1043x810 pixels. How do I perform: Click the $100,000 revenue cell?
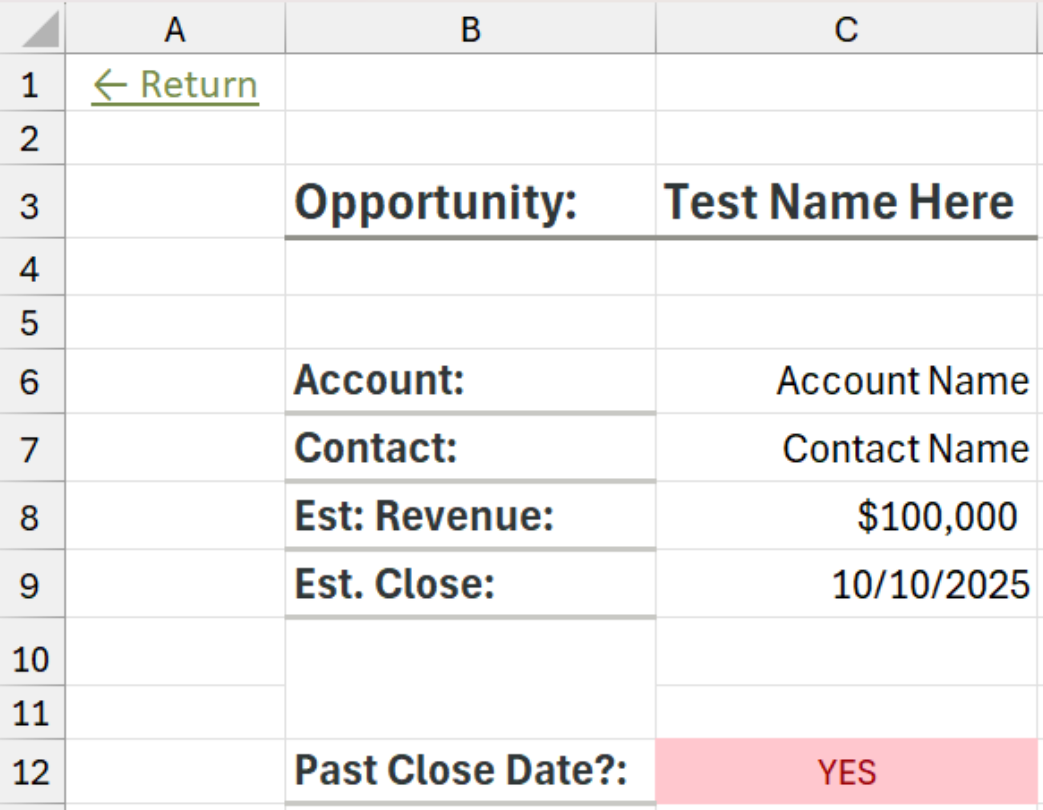click(x=937, y=516)
